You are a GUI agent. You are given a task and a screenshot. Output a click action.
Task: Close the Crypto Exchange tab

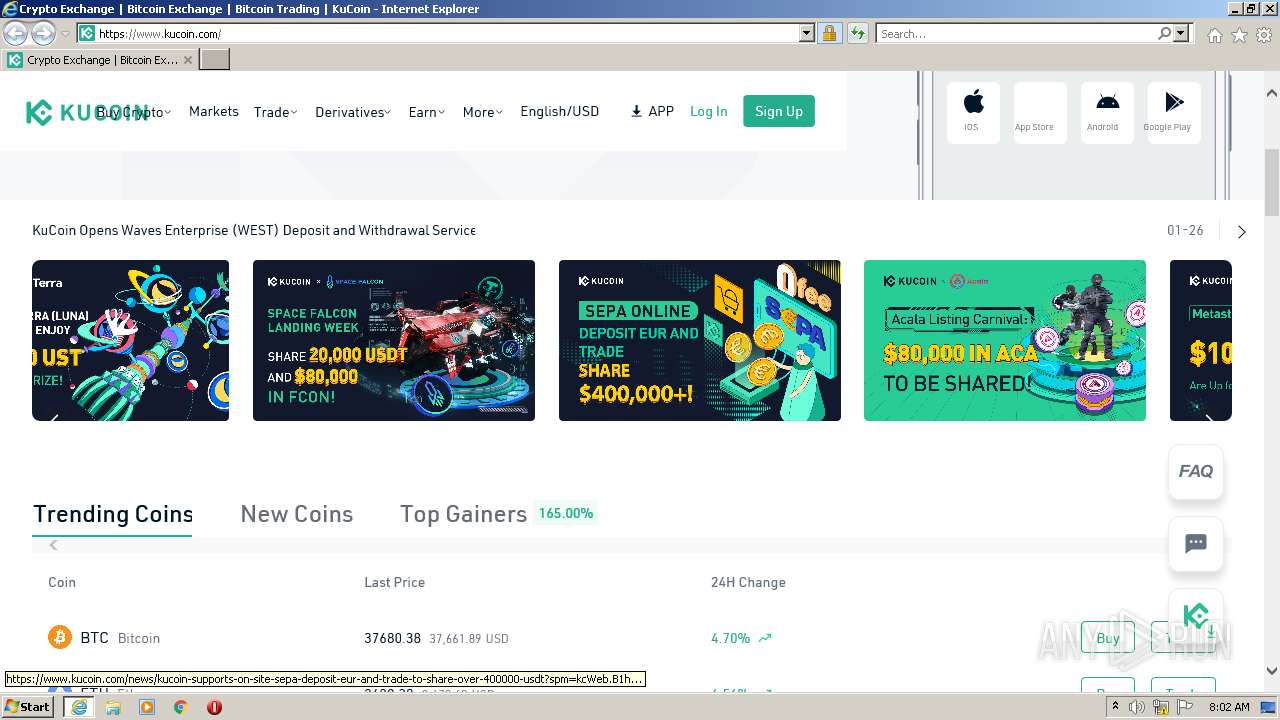[188, 60]
